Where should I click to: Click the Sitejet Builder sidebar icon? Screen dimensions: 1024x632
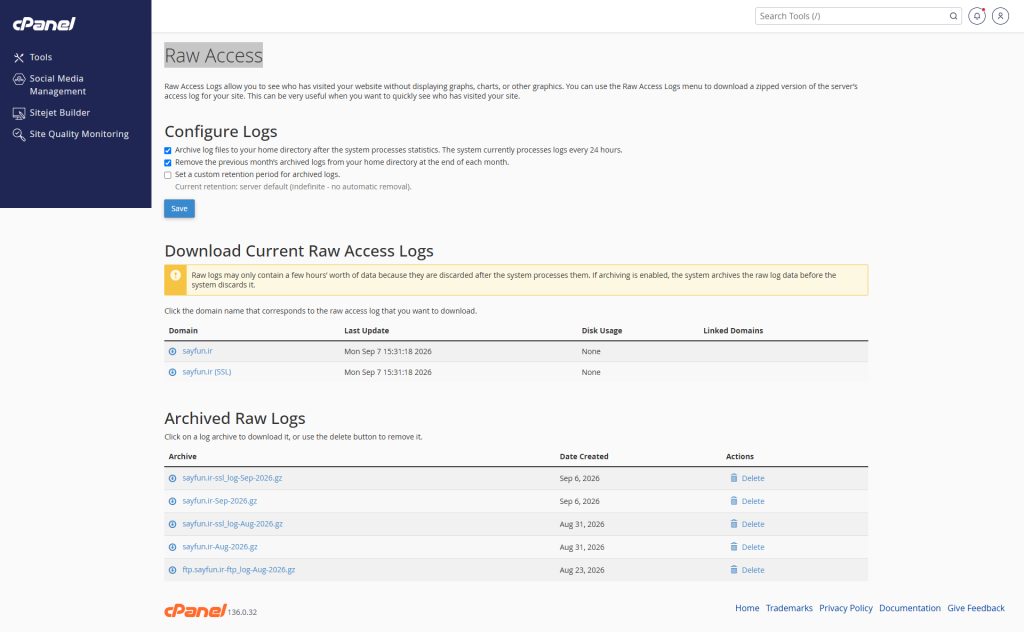(19, 113)
